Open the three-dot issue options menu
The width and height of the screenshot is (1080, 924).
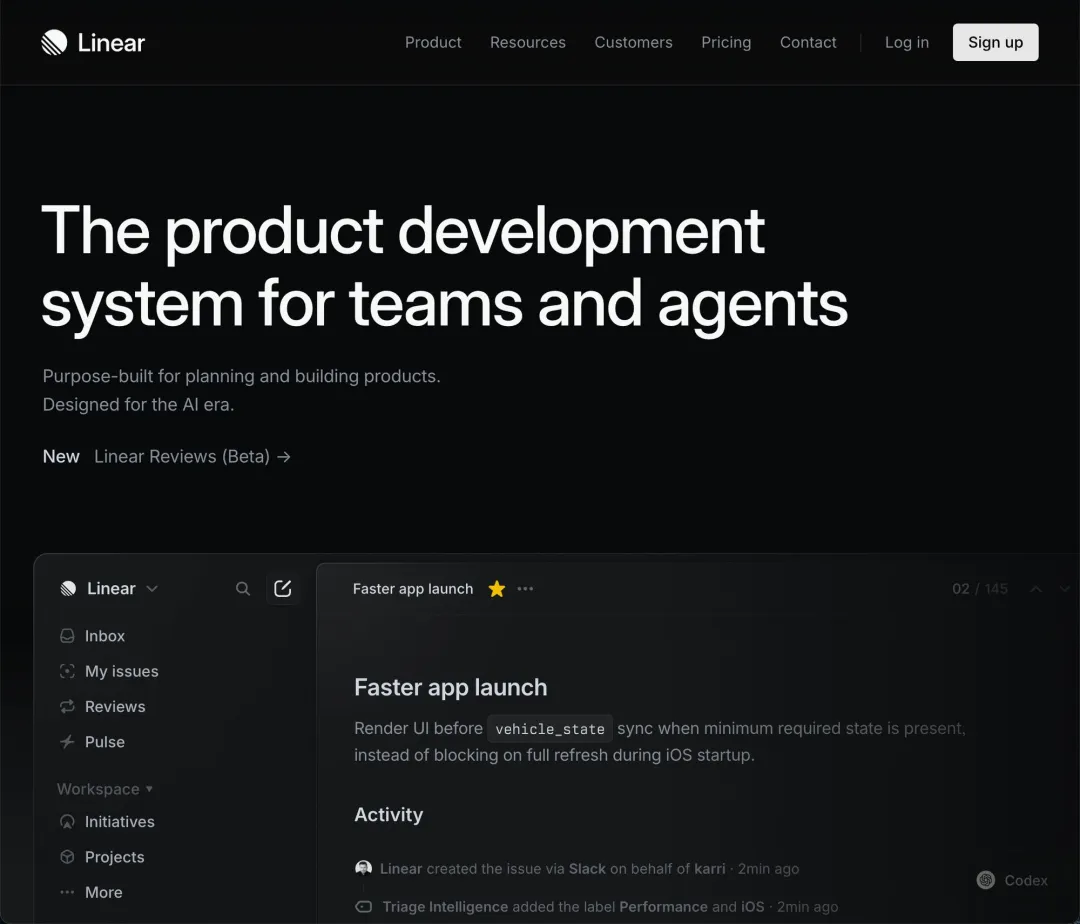click(526, 589)
